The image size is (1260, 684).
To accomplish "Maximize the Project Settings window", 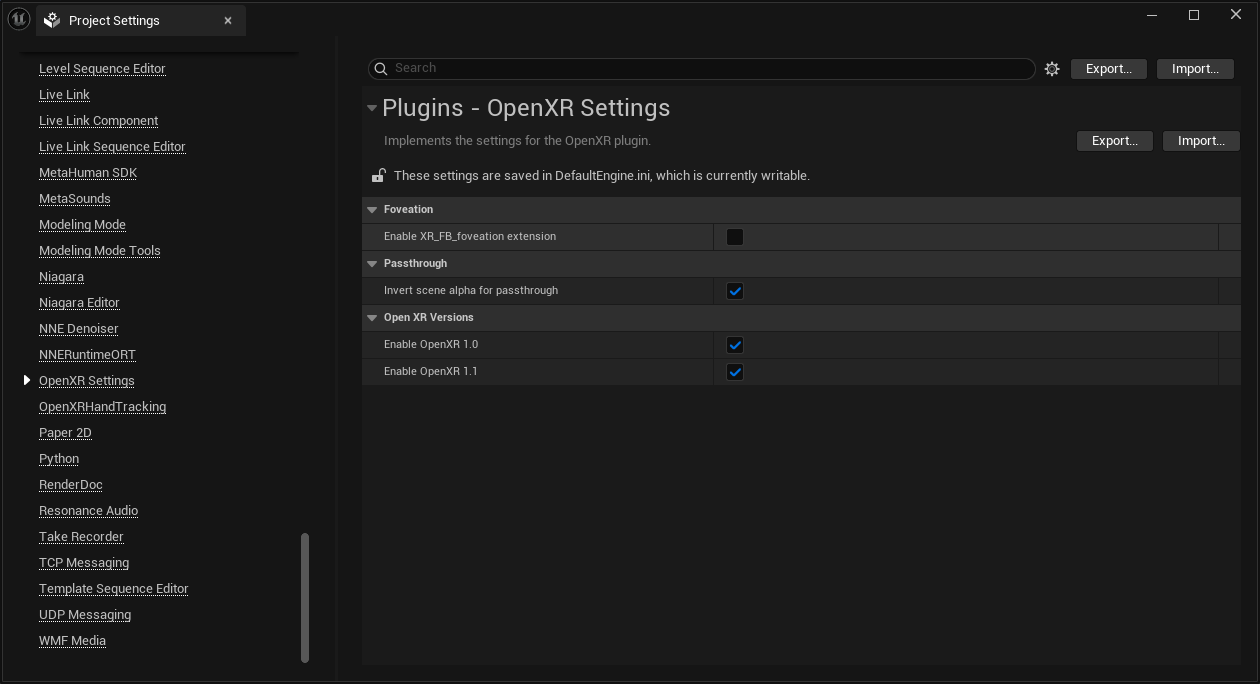I will pos(1194,15).
